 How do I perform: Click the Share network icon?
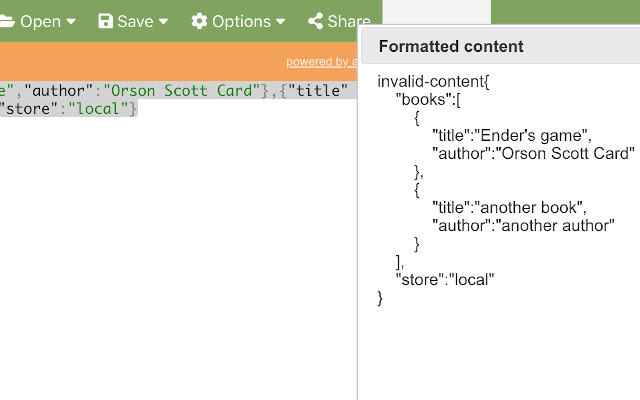click(316, 21)
